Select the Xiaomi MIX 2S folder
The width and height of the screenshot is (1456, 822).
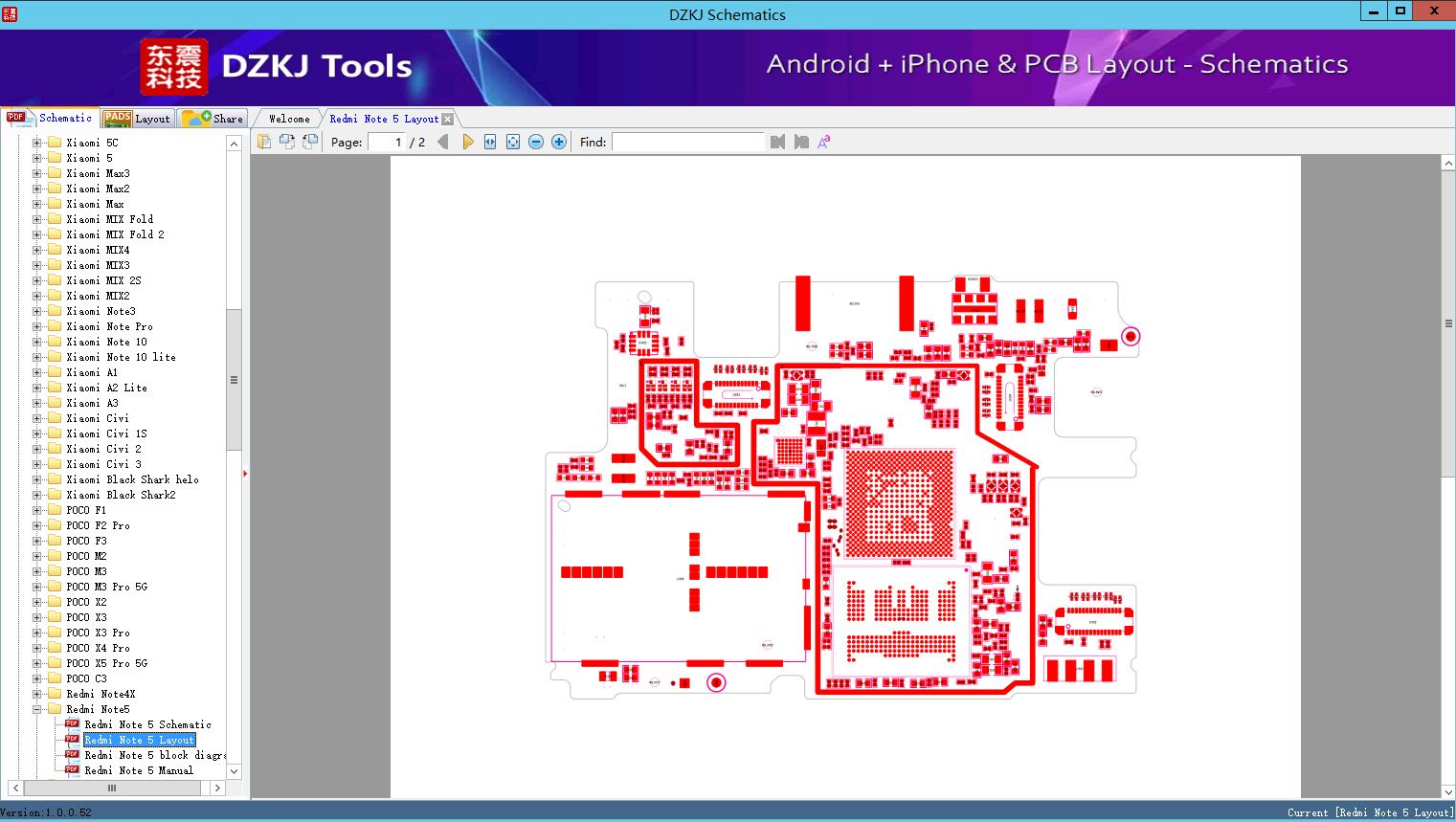(103, 280)
